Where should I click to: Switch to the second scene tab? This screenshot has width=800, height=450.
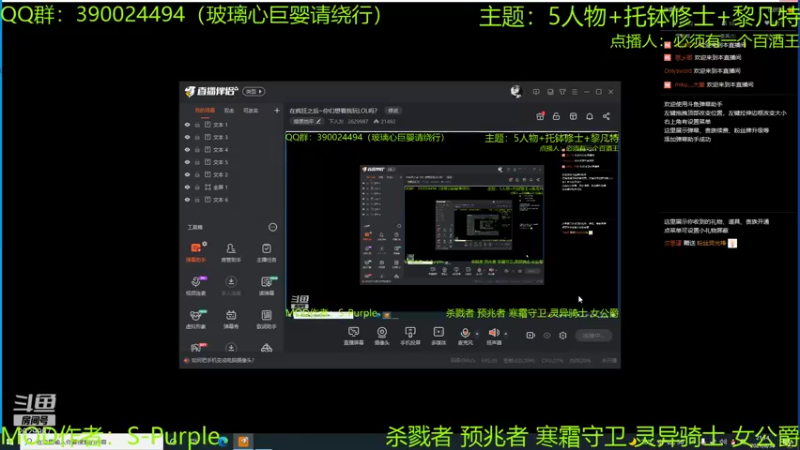(229, 110)
